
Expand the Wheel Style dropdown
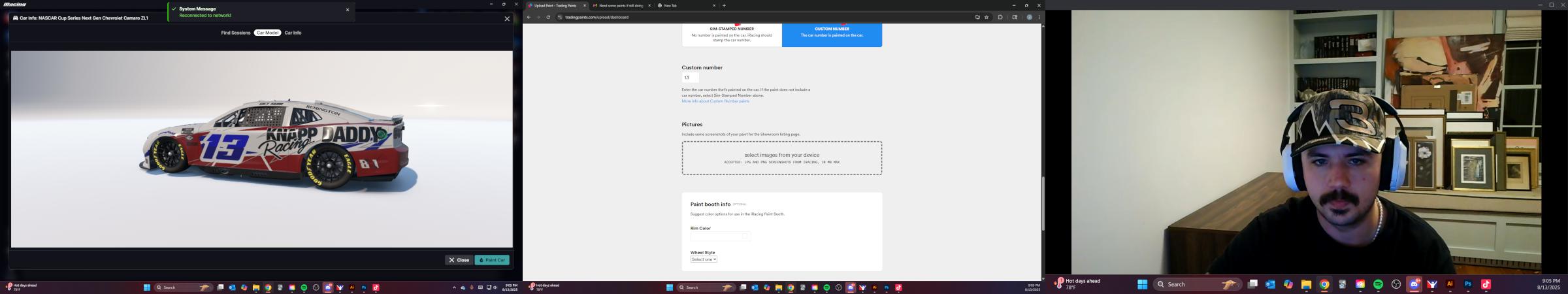click(704, 259)
